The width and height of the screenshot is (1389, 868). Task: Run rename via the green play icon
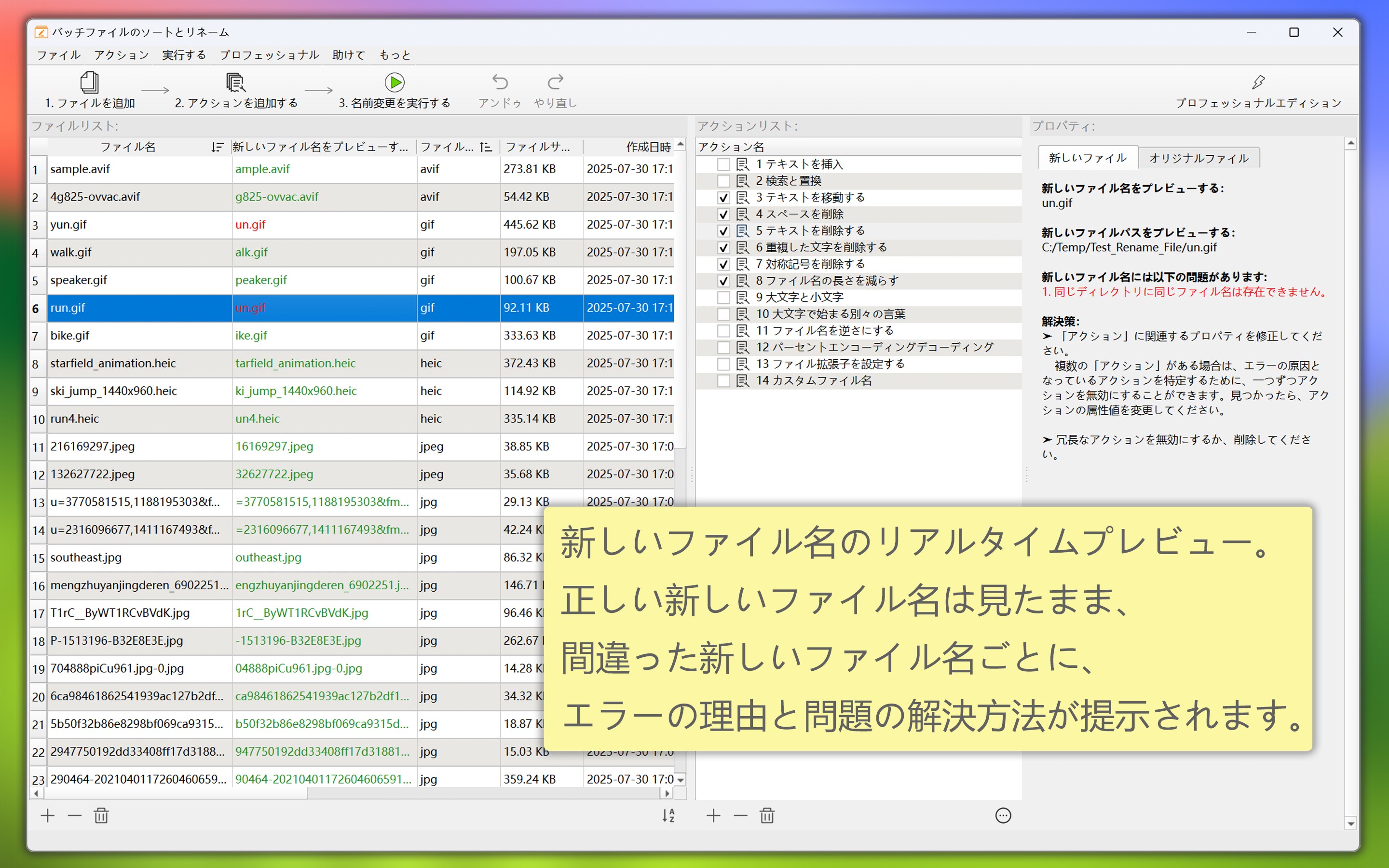(395, 82)
